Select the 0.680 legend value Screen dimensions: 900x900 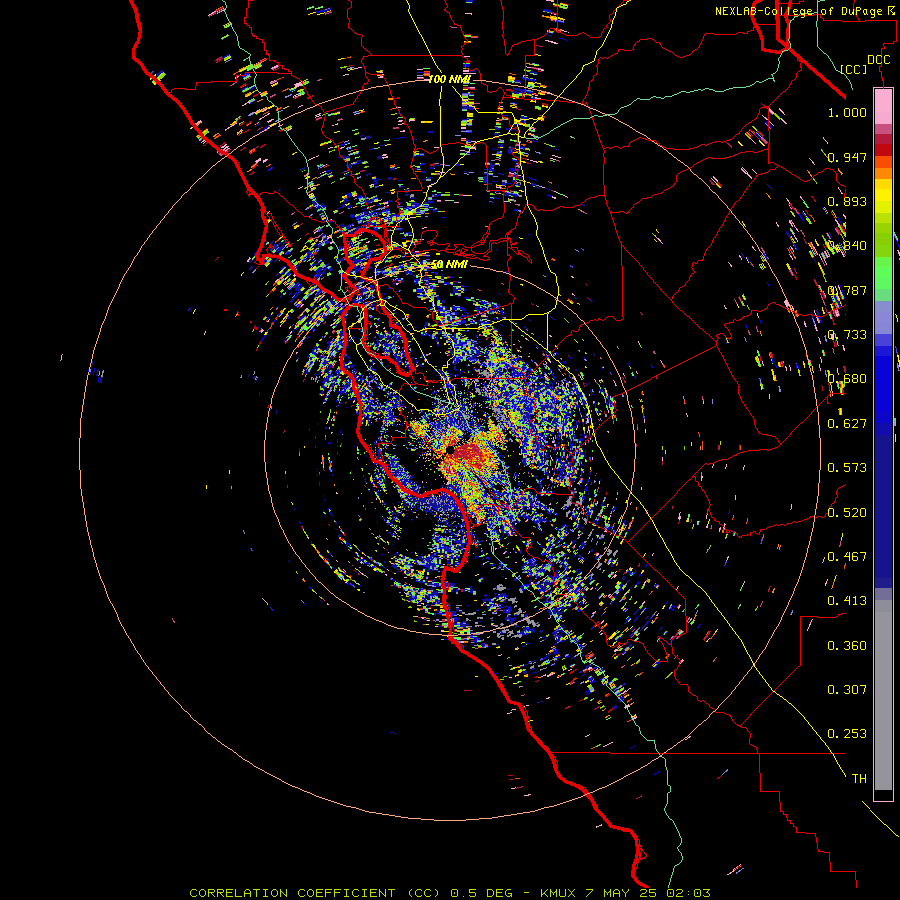(x=847, y=379)
